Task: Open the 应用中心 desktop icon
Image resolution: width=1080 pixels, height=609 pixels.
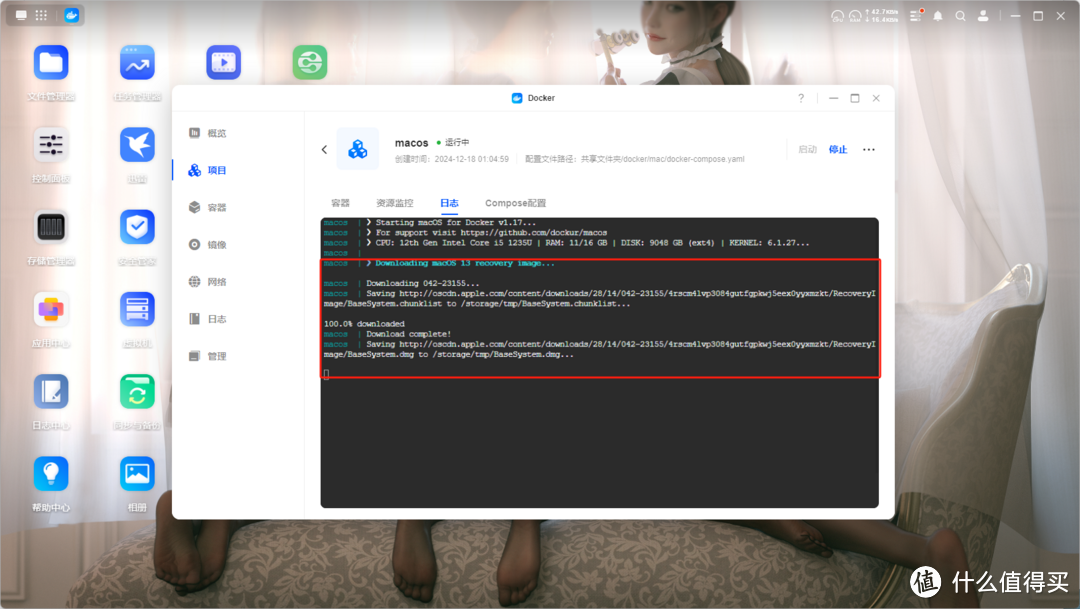Action: 51,310
